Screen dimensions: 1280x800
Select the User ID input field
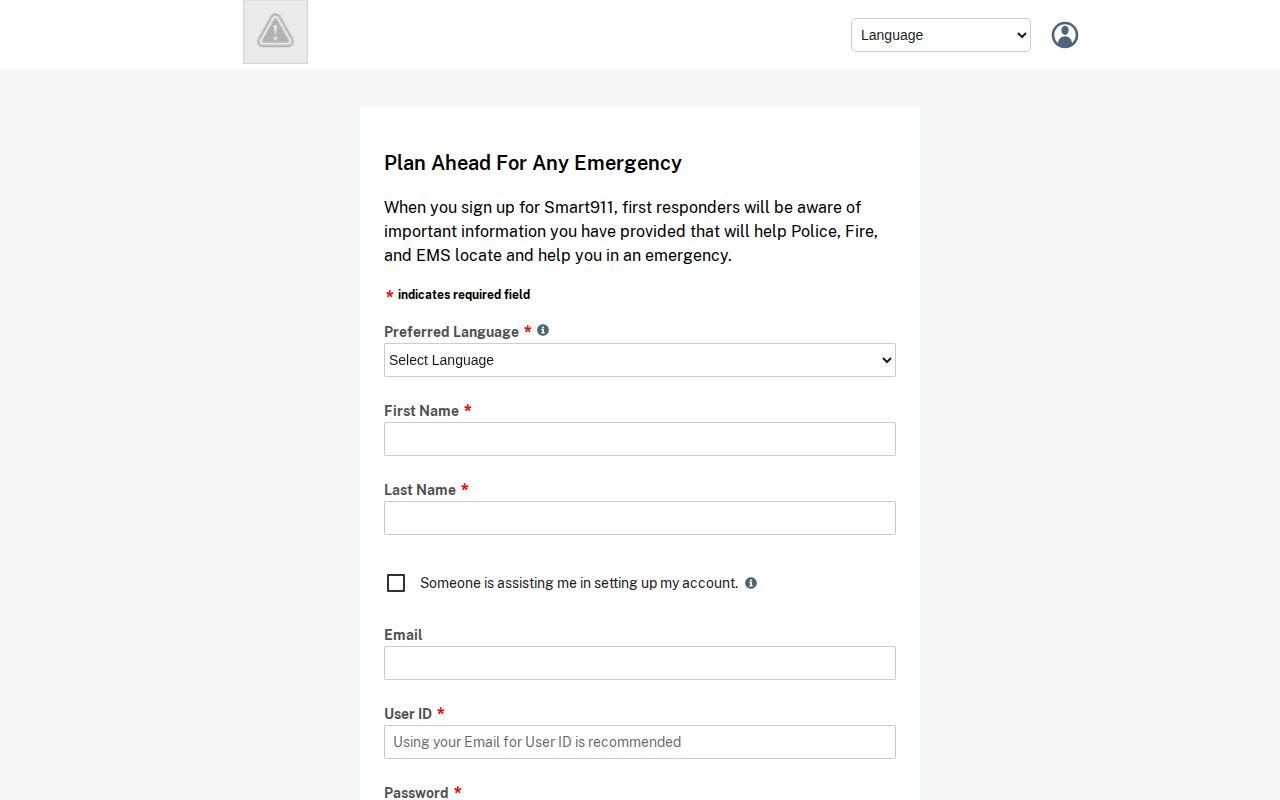click(x=640, y=742)
